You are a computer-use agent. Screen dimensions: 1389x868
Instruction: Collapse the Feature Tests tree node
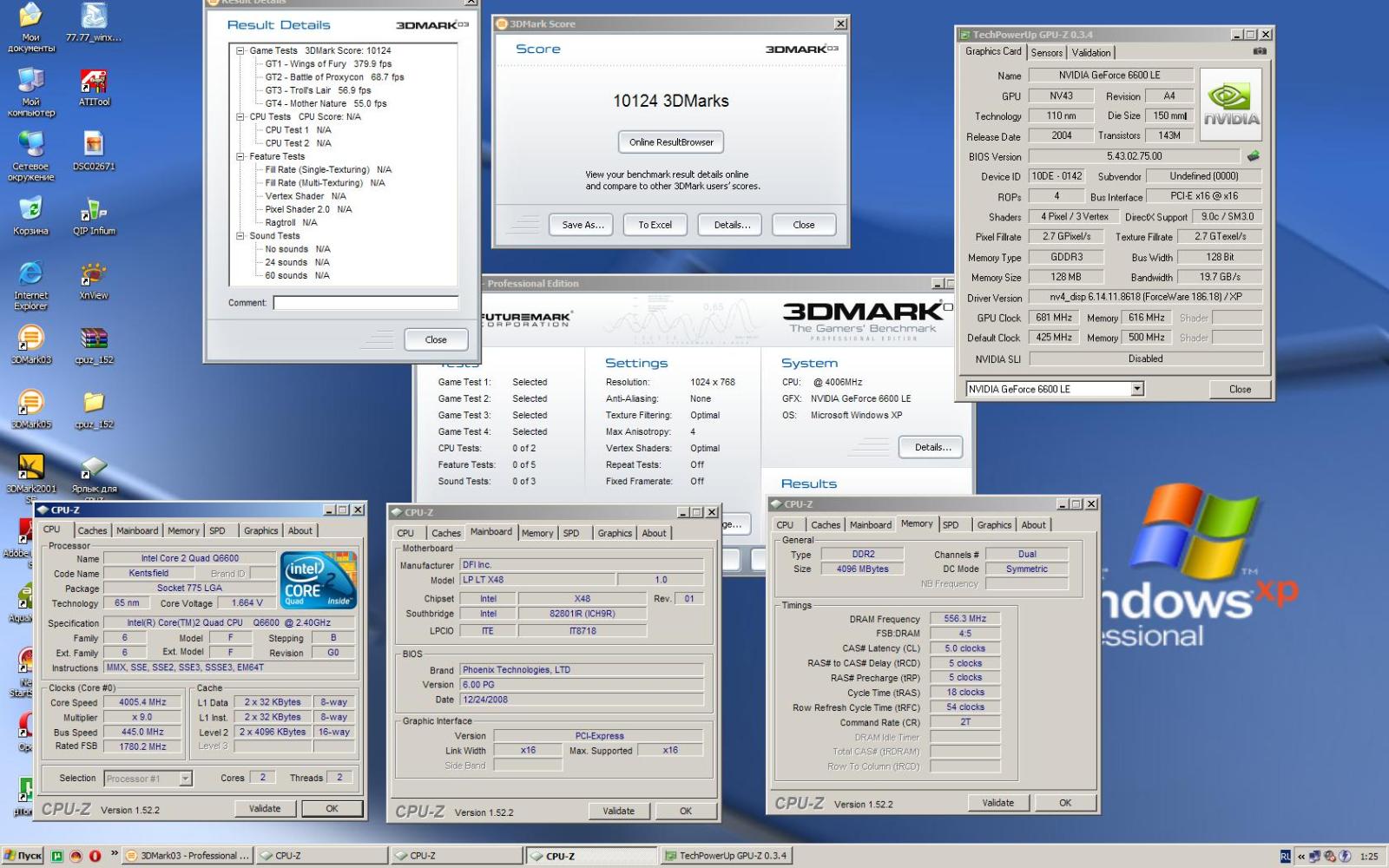pyautogui.click(x=240, y=156)
